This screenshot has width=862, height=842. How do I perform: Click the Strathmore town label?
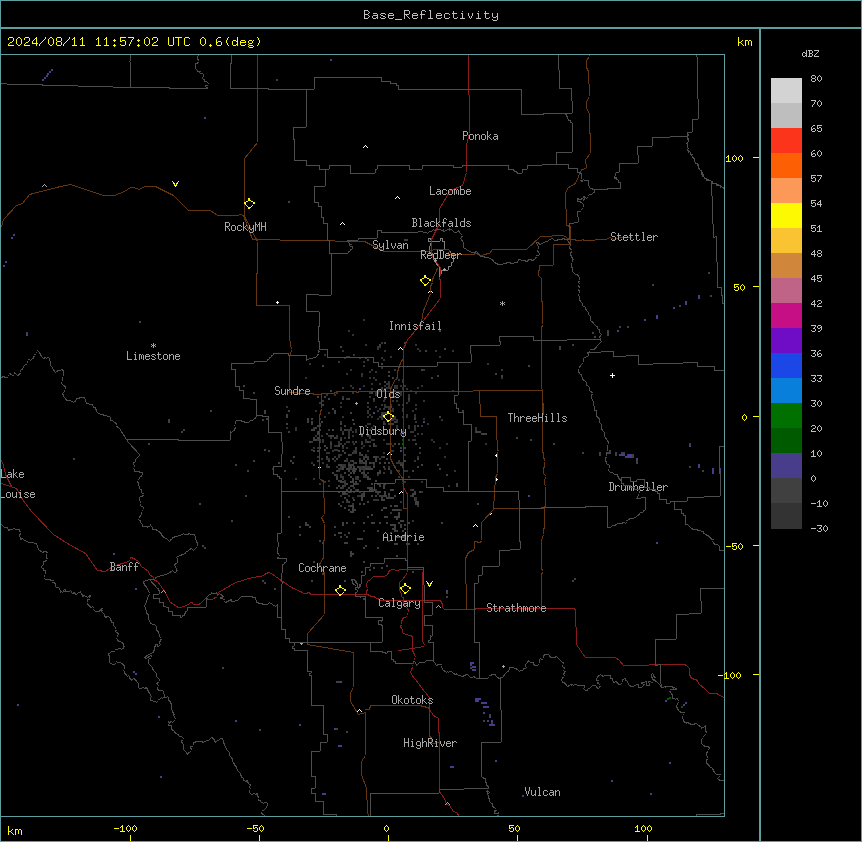click(x=516, y=608)
